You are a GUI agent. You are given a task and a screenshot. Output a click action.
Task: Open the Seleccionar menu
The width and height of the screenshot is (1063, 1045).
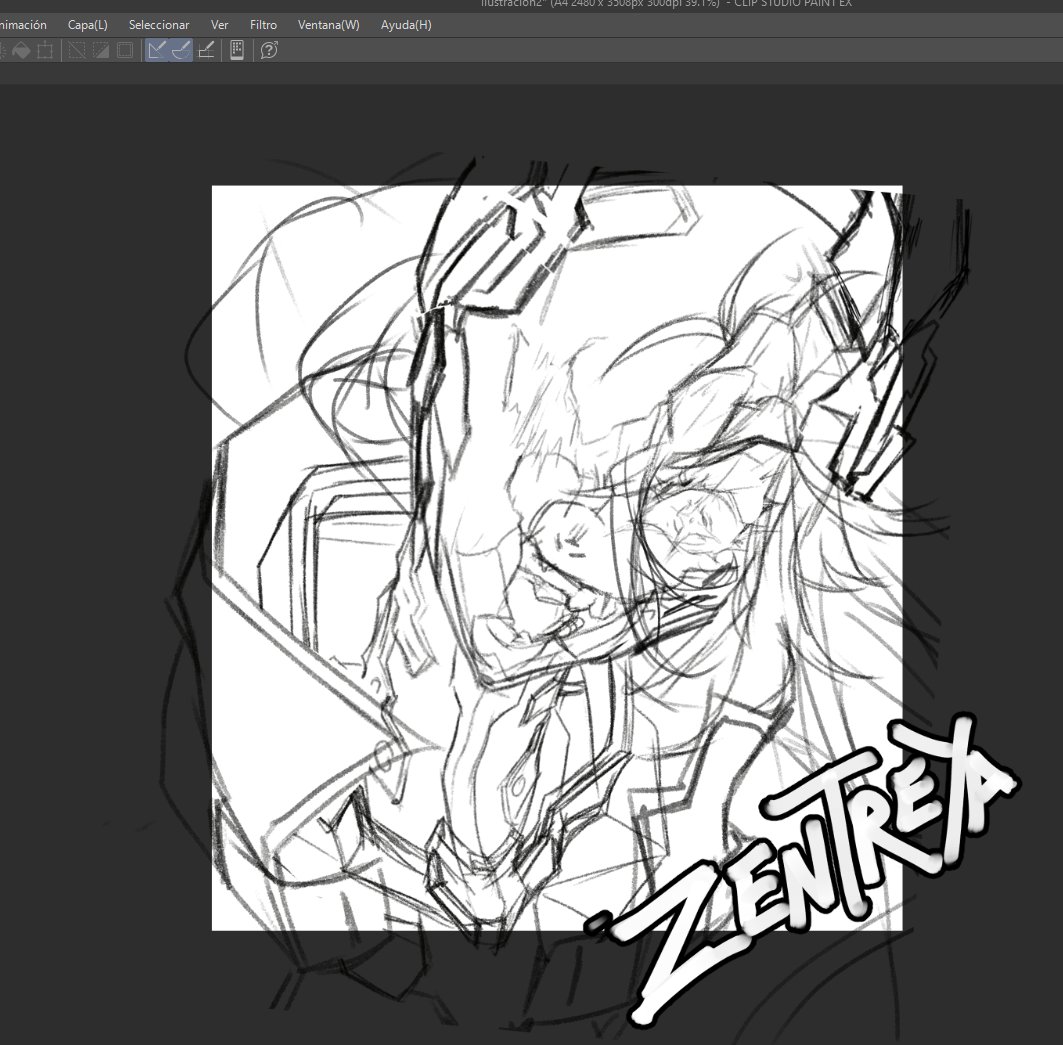click(x=159, y=25)
